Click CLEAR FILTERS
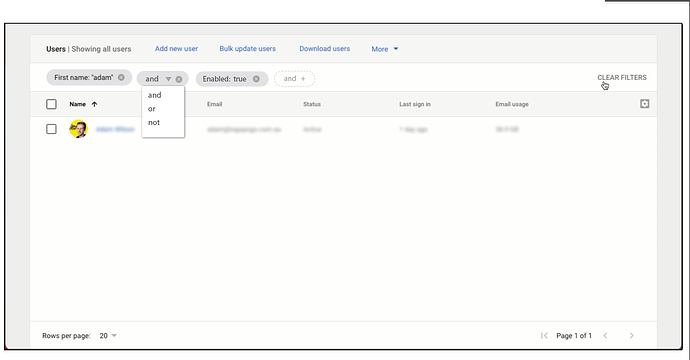The width and height of the screenshot is (690, 360). (x=622, y=77)
